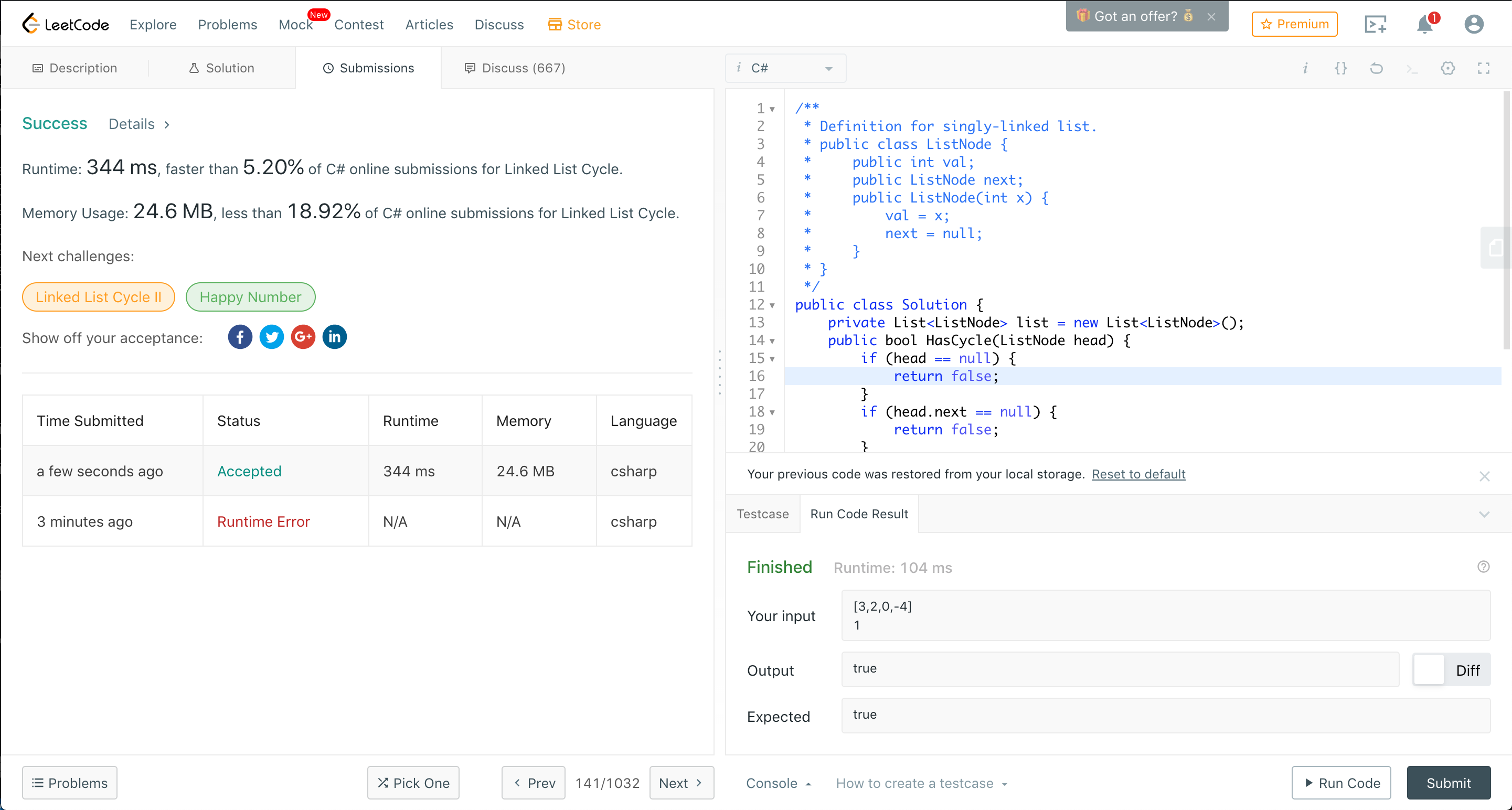Open Mock in the navigation bar

(x=295, y=24)
